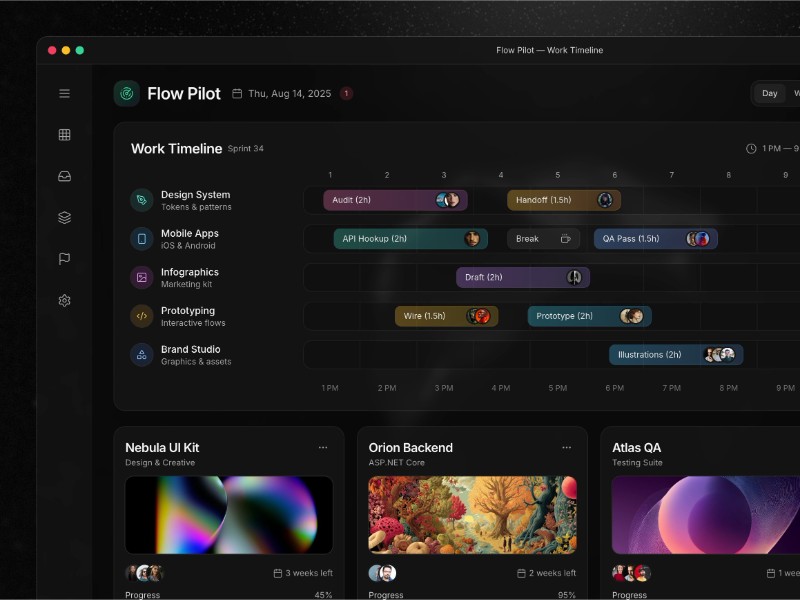Click avatars on the Wire (1.5h) task

click(479, 316)
